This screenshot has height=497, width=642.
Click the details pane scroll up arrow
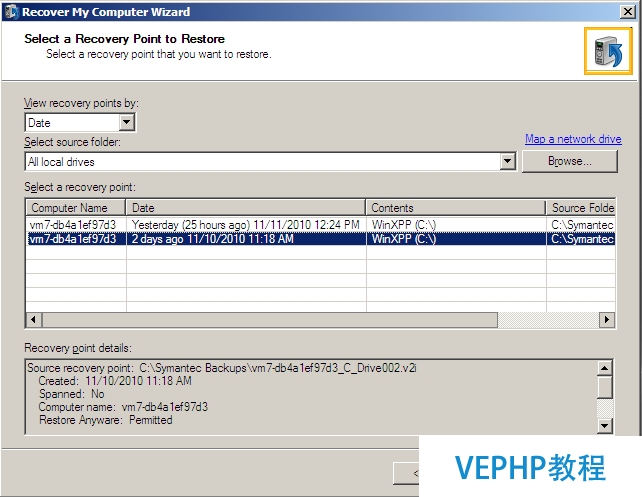[x=605, y=368]
